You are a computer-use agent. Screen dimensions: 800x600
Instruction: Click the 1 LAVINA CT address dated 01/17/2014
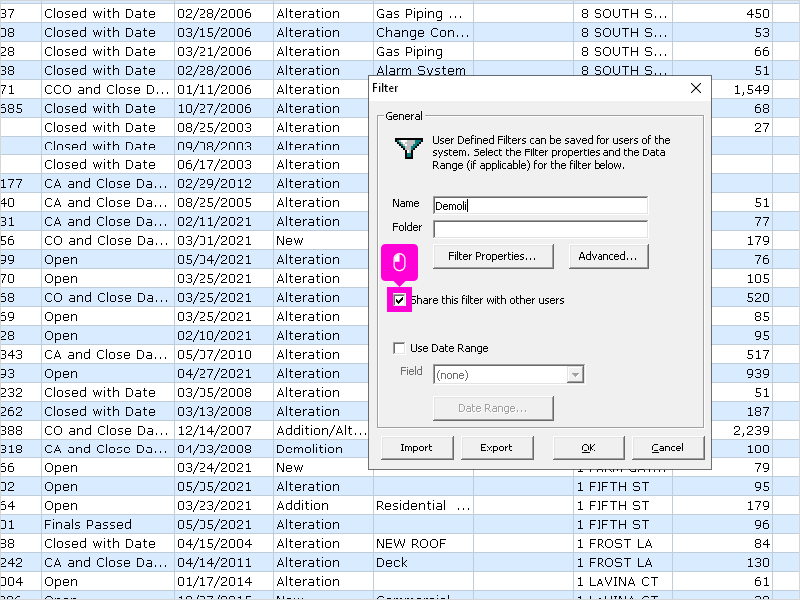pos(623,581)
